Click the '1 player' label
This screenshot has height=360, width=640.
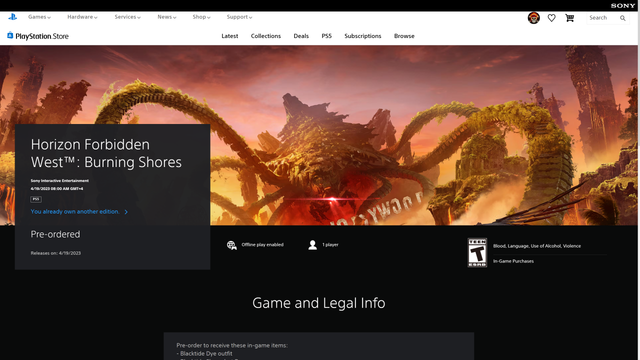point(330,244)
